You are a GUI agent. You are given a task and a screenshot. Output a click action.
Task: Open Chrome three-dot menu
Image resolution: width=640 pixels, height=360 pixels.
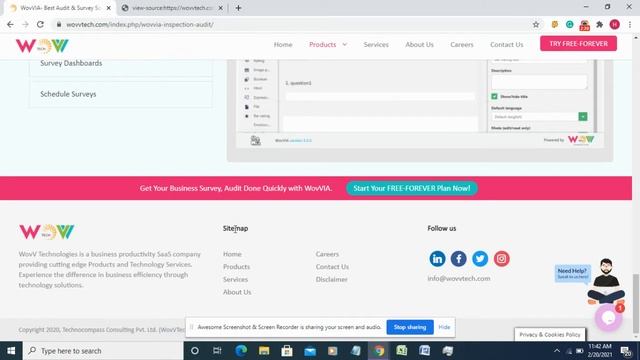[630, 24]
